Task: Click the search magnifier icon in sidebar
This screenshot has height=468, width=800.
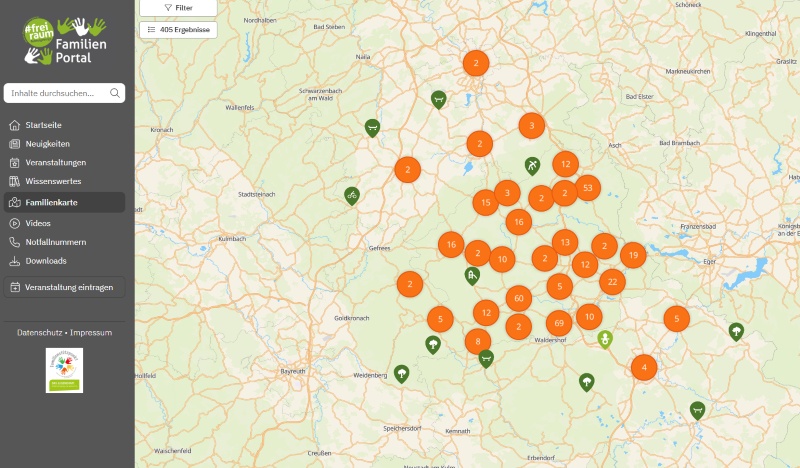Action: (x=115, y=93)
